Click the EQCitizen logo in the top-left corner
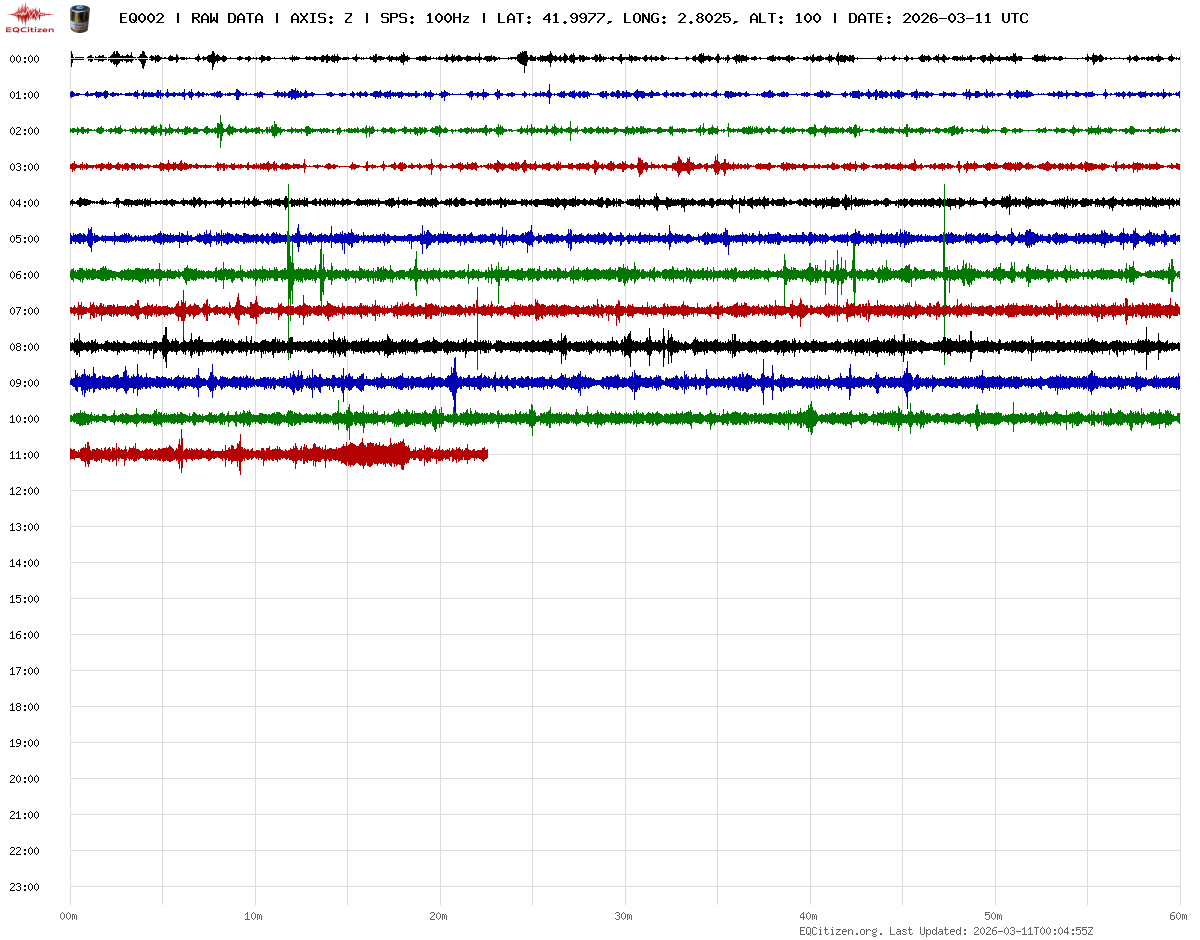1200x940 pixels. pyautogui.click(x=30, y=17)
